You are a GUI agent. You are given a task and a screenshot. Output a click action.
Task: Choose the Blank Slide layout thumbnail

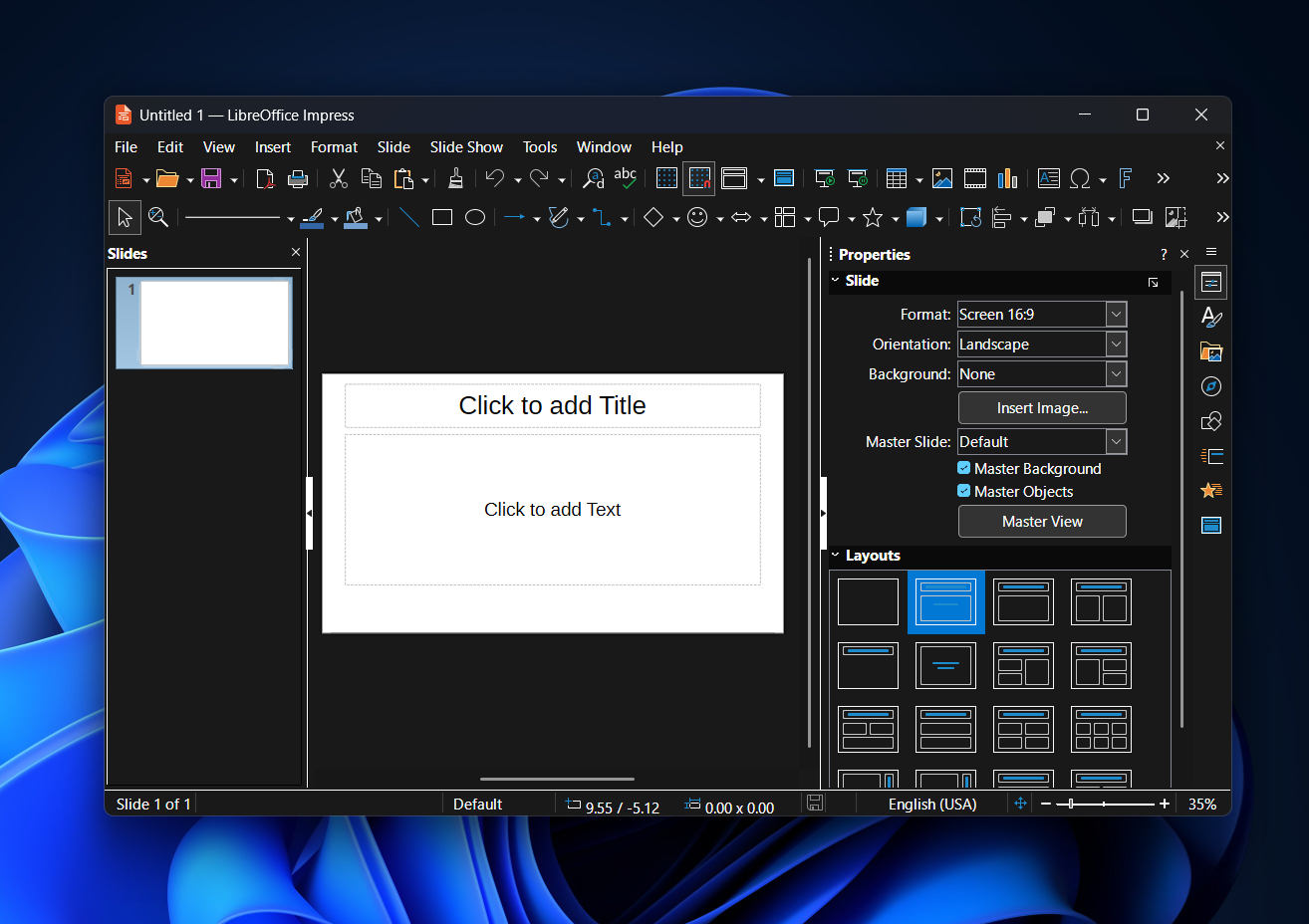[x=868, y=602]
